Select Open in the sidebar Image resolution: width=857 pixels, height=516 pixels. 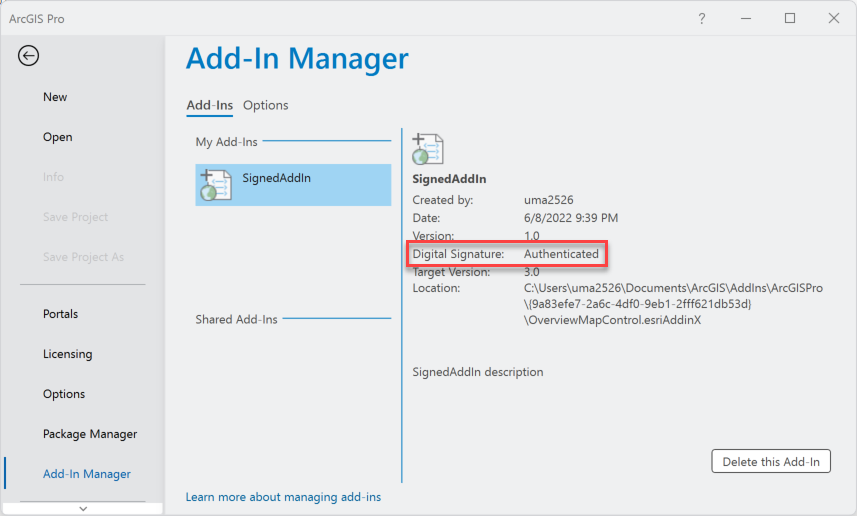57,137
